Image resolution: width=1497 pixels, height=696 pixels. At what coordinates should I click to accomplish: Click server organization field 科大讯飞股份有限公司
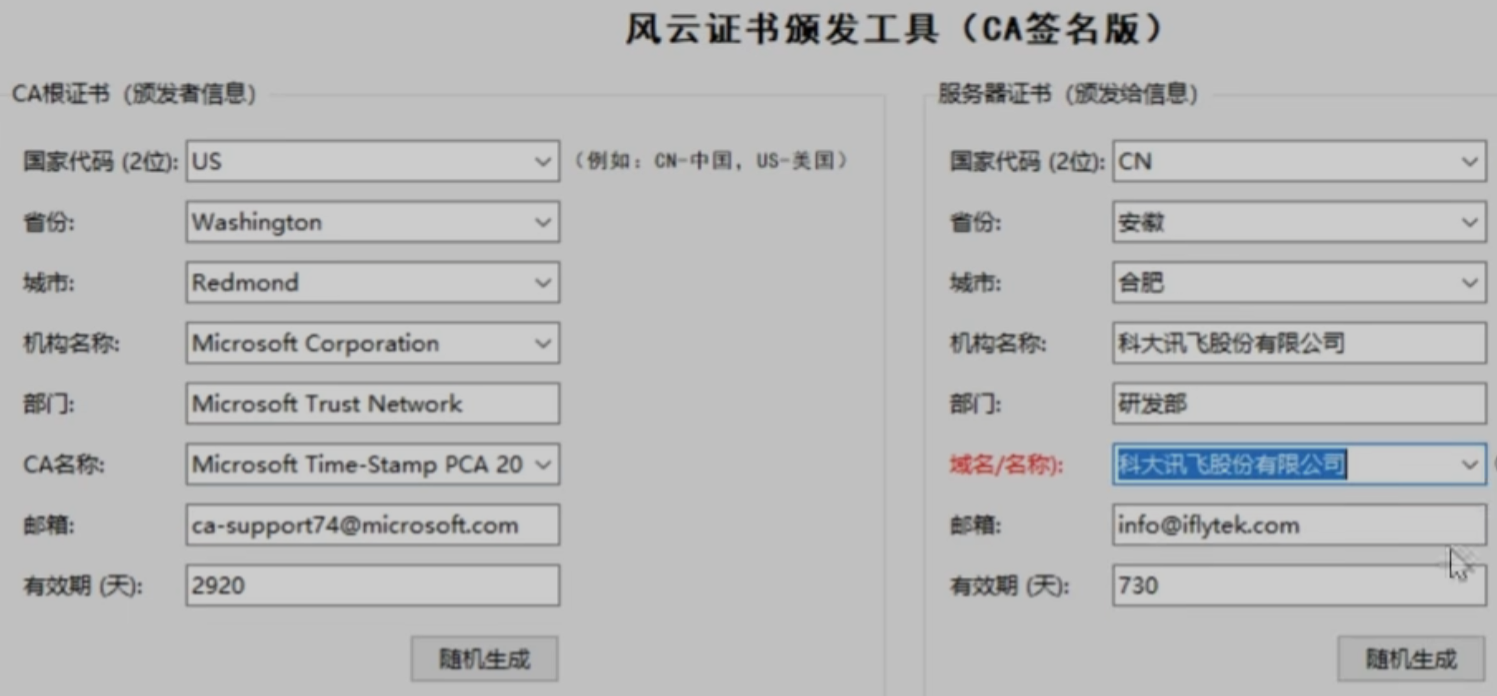pyautogui.click(x=1298, y=344)
